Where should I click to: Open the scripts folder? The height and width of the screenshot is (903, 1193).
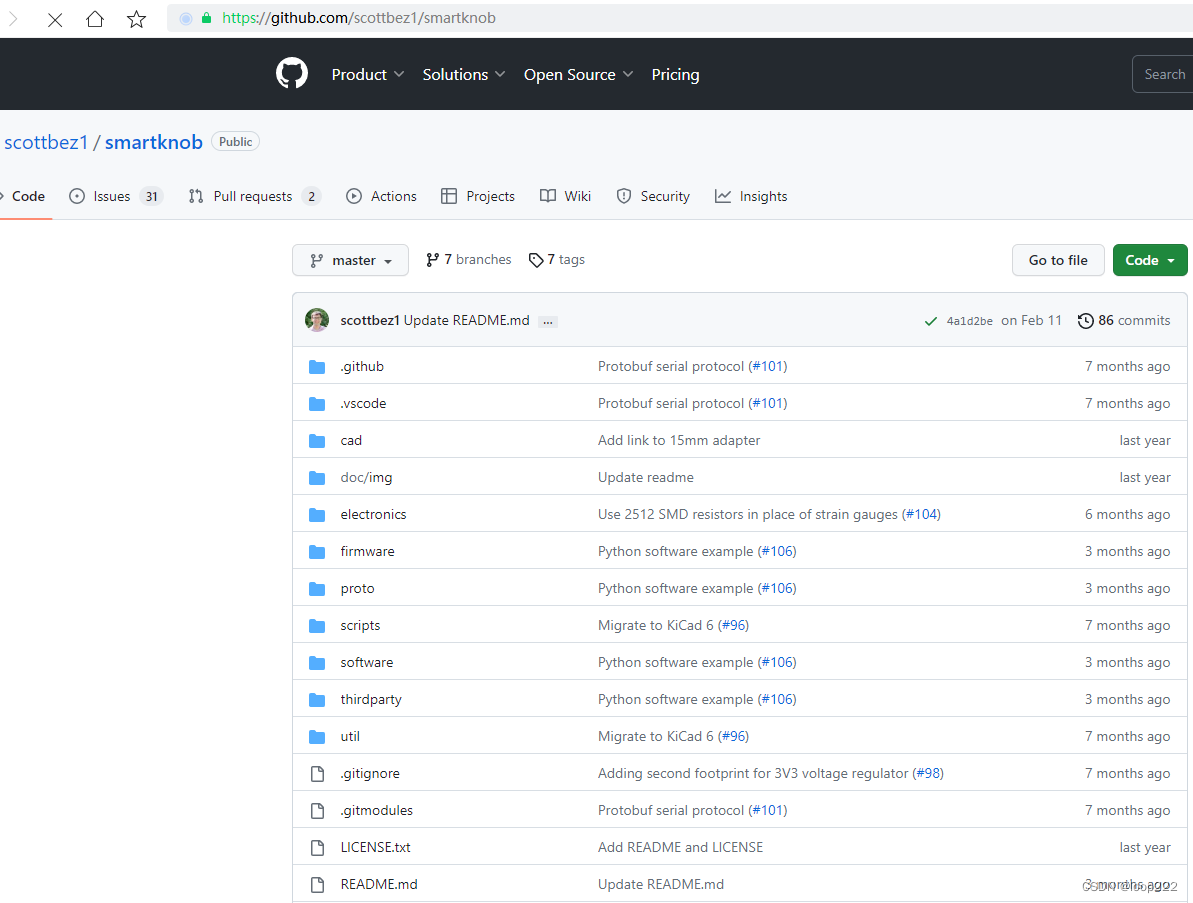click(x=360, y=625)
